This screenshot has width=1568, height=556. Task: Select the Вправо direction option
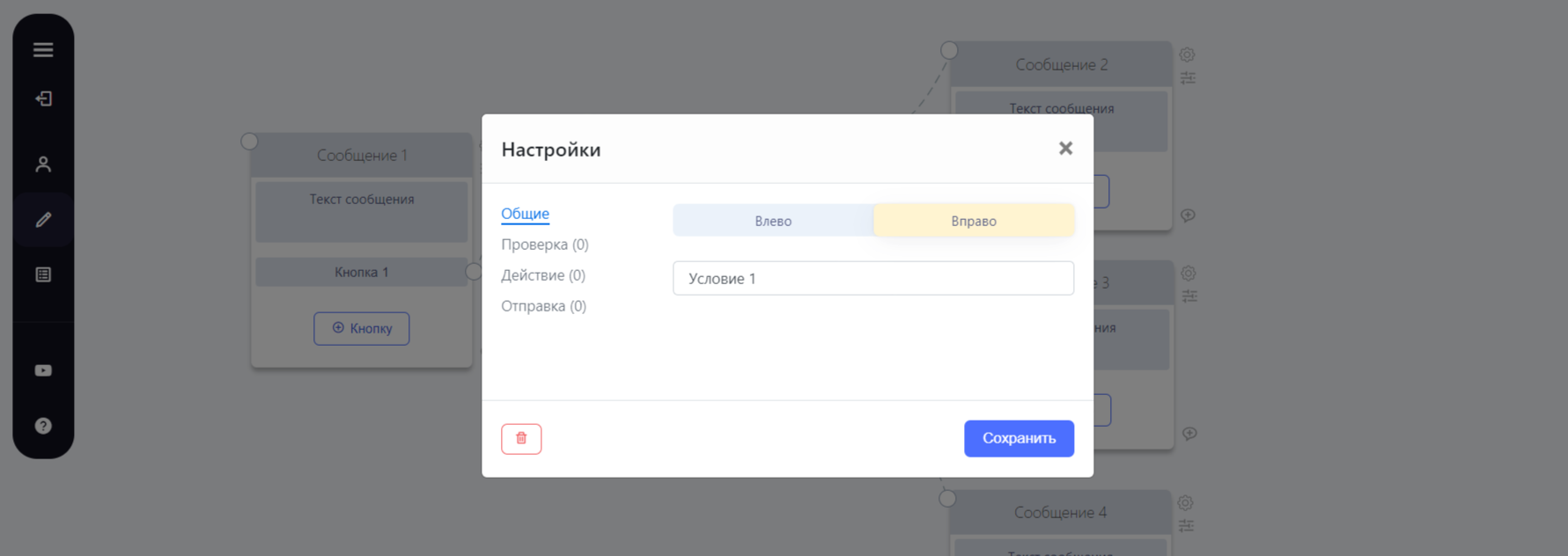(974, 221)
